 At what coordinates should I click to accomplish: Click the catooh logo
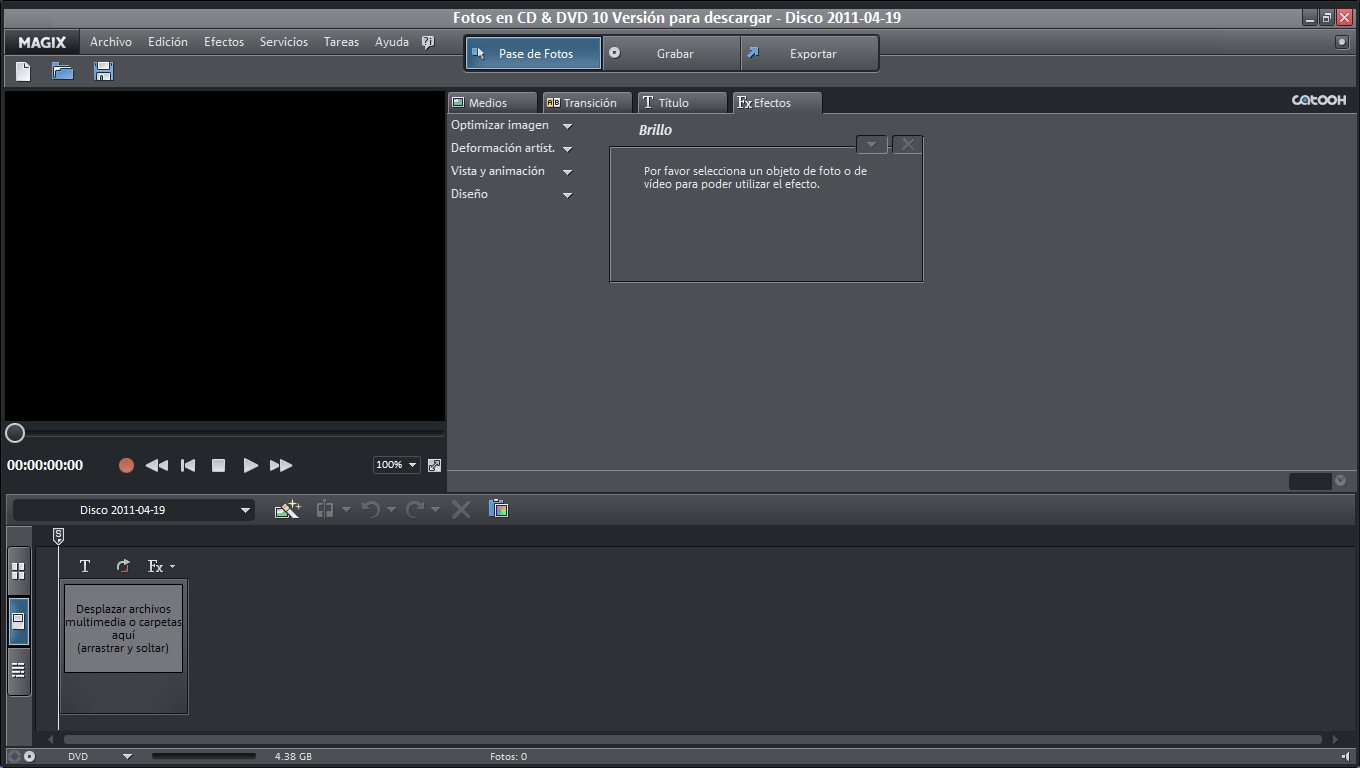(1319, 100)
